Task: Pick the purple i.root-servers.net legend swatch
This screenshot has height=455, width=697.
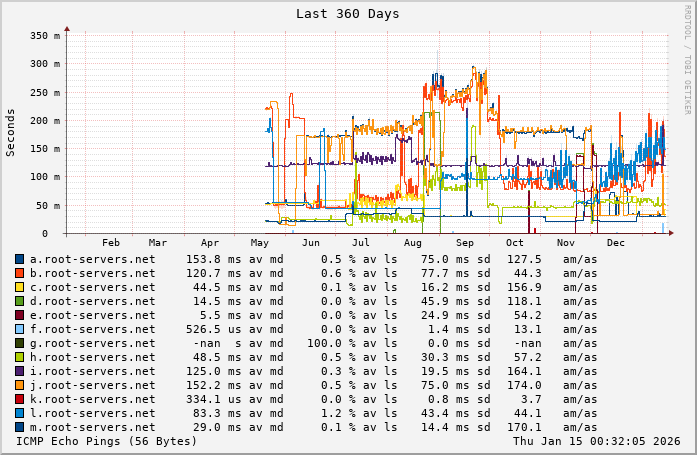Action: pos(20,371)
